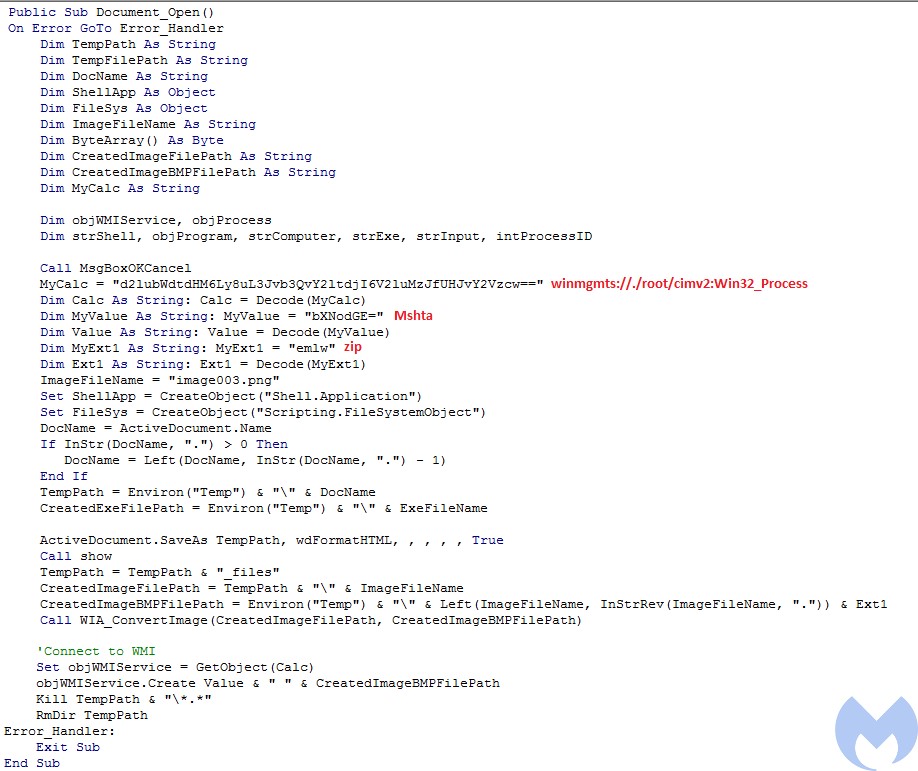This screenshot has width=918, height=771.
Task: Click the "Kill TempPath & "\*.*"" line
Action: (x=124, y=699)
